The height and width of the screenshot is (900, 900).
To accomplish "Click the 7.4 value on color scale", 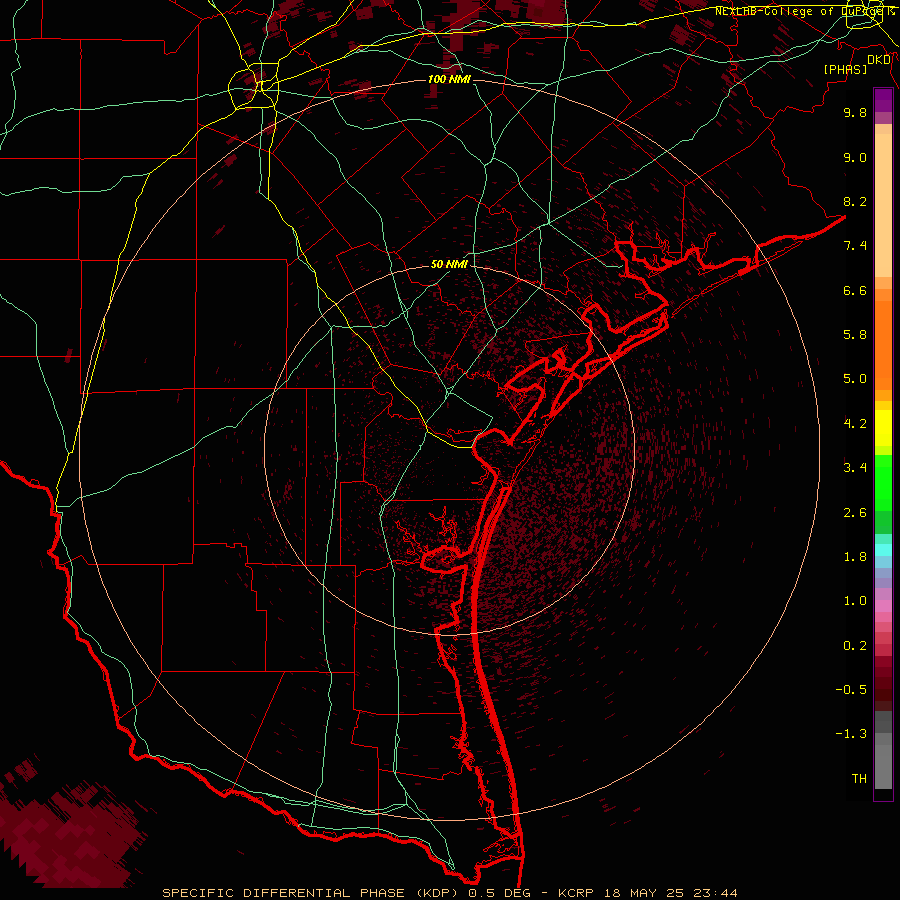I will point(855,246).
